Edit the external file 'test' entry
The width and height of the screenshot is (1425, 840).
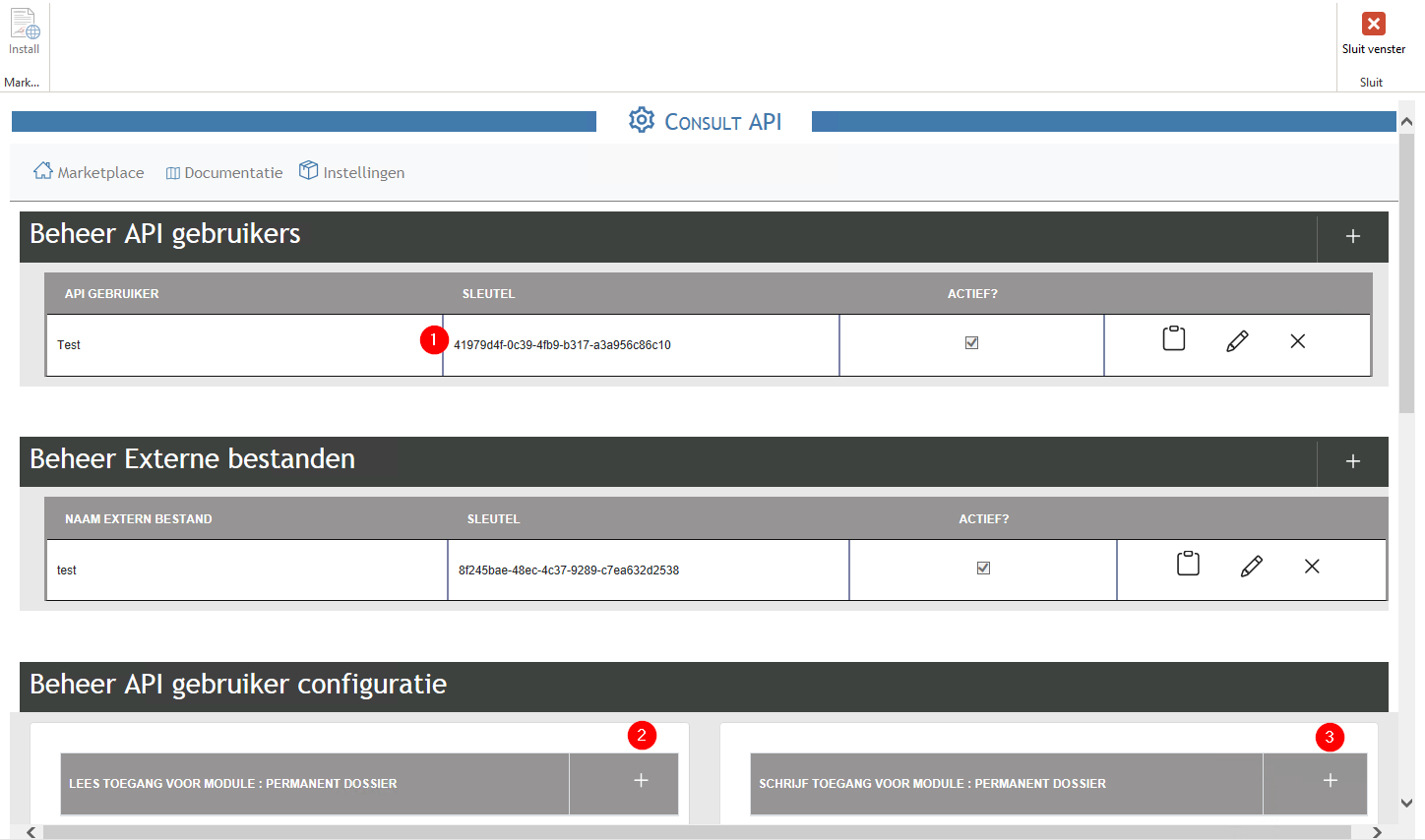(x=1251, y=567)
